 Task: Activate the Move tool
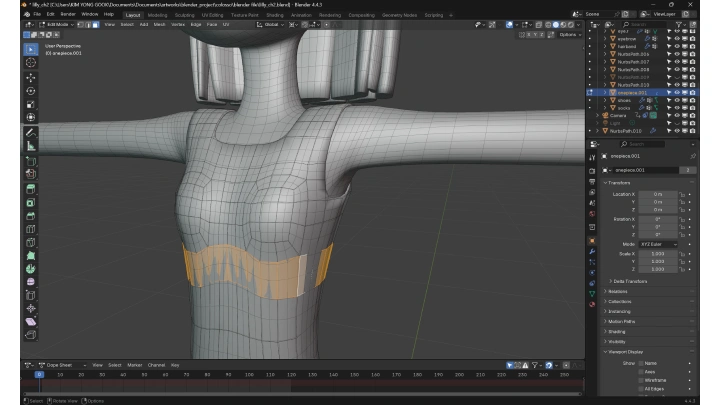tap(31, 78)
